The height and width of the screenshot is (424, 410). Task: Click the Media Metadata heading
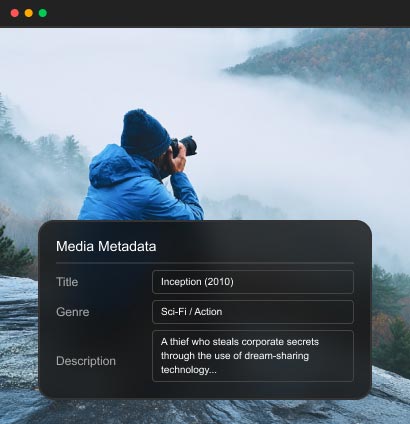(x=106, y=247)
